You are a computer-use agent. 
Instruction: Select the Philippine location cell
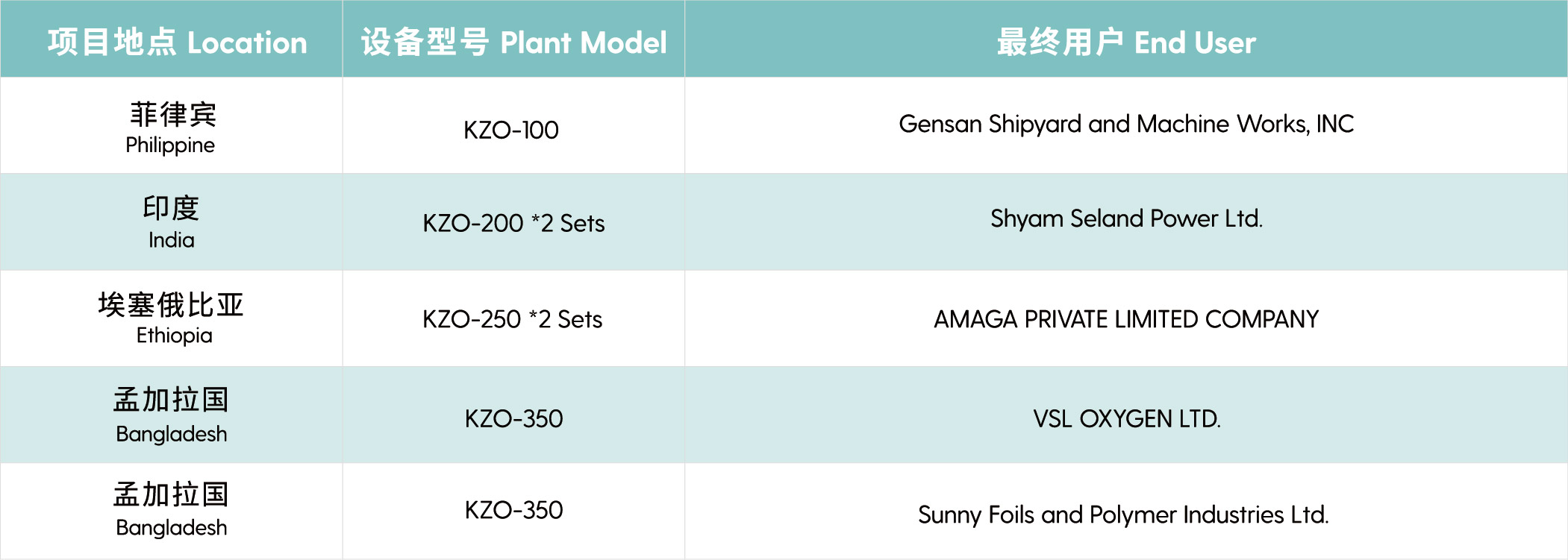171,126
